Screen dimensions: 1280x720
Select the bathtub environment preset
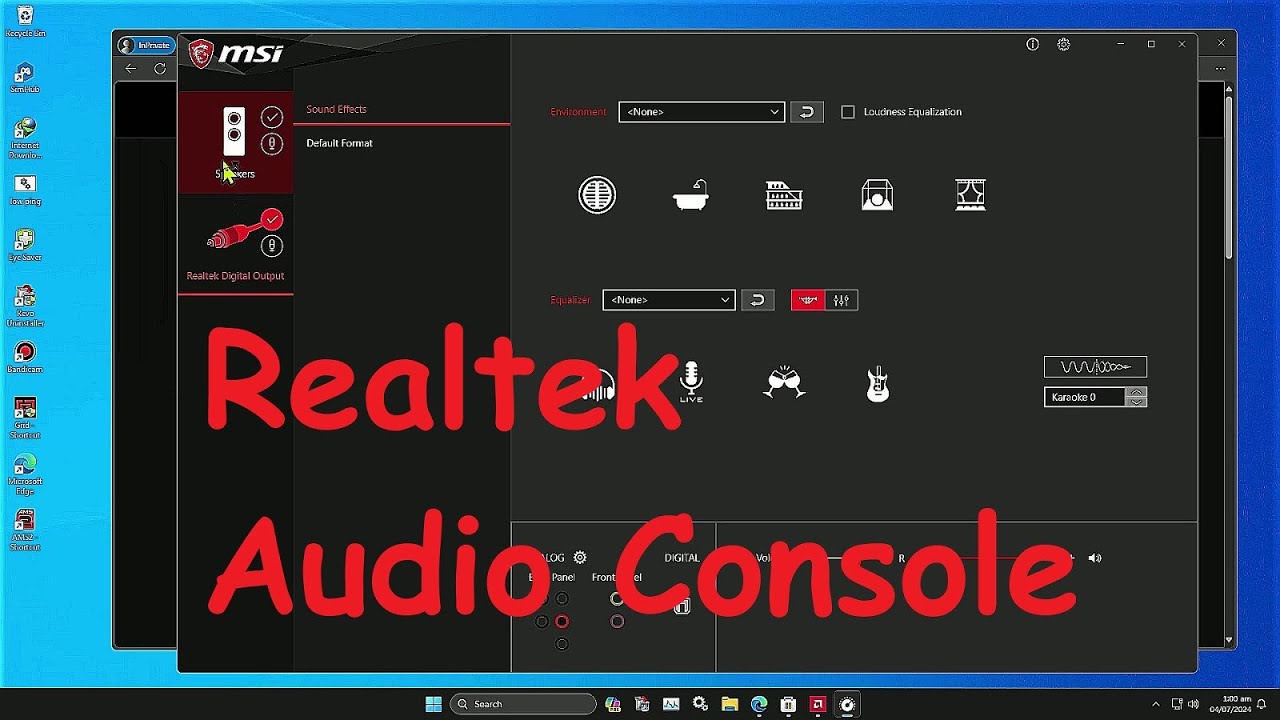tap(690, 194)
